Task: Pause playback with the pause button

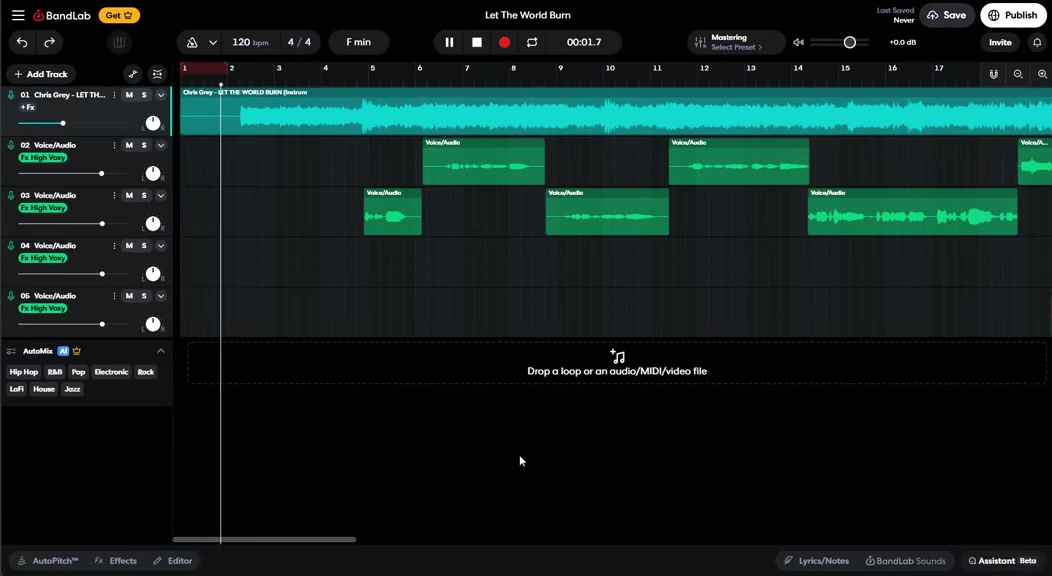Action: 449,42
